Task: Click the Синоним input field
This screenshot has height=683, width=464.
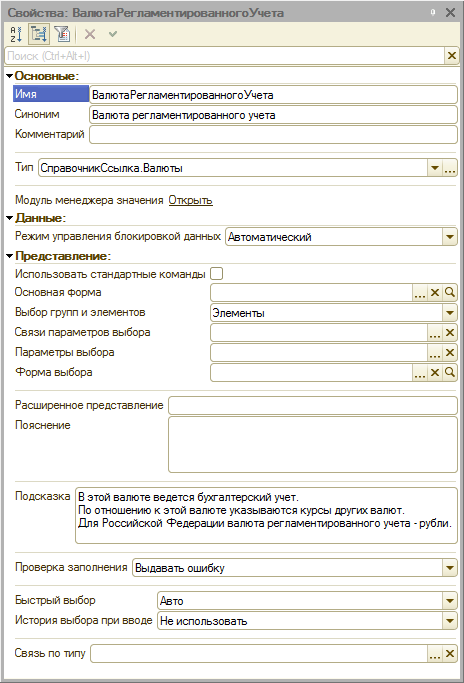Action: pos(273,115)
